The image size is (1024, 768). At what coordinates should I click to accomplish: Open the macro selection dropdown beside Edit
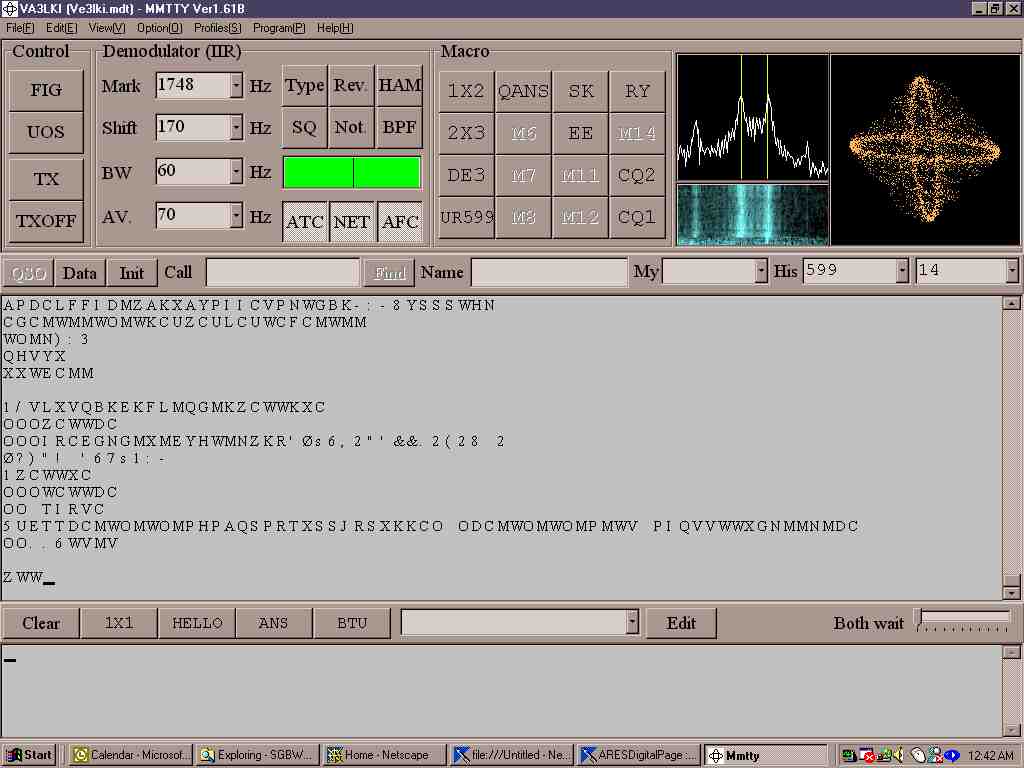tap(632, 622)
